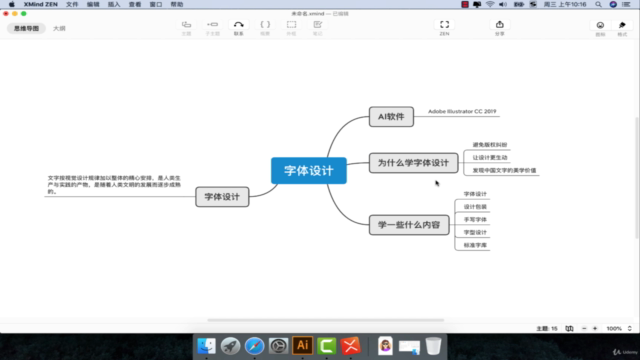The width and height of the screenshot is (640, 360).
Task: Open the 帮助 menu
Action: [177, 4]
